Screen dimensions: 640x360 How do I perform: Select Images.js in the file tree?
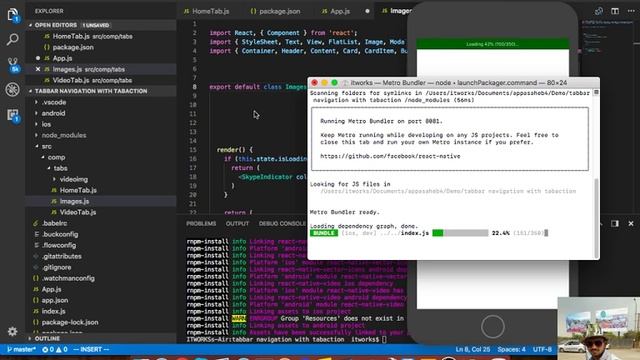[74, 202]
